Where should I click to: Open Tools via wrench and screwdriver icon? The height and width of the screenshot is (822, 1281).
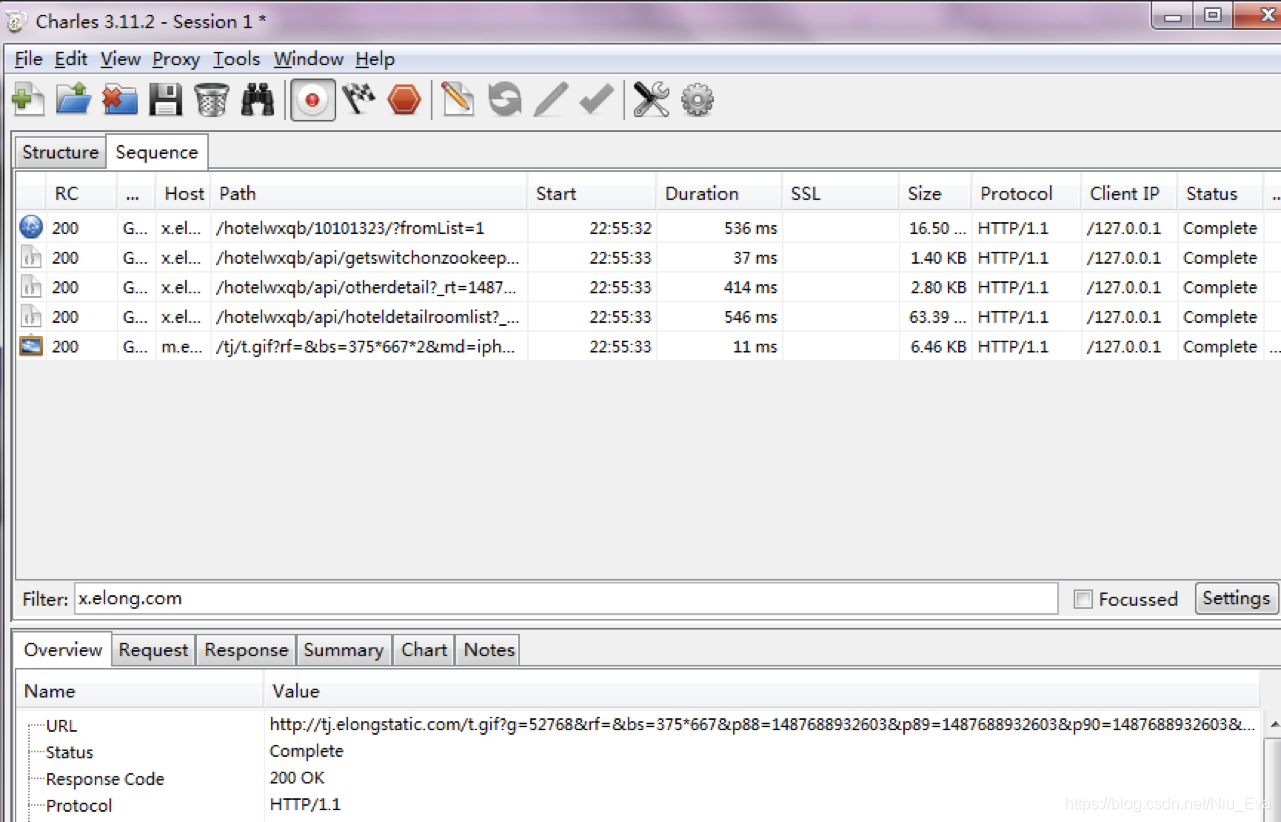(x=651, y=100)
